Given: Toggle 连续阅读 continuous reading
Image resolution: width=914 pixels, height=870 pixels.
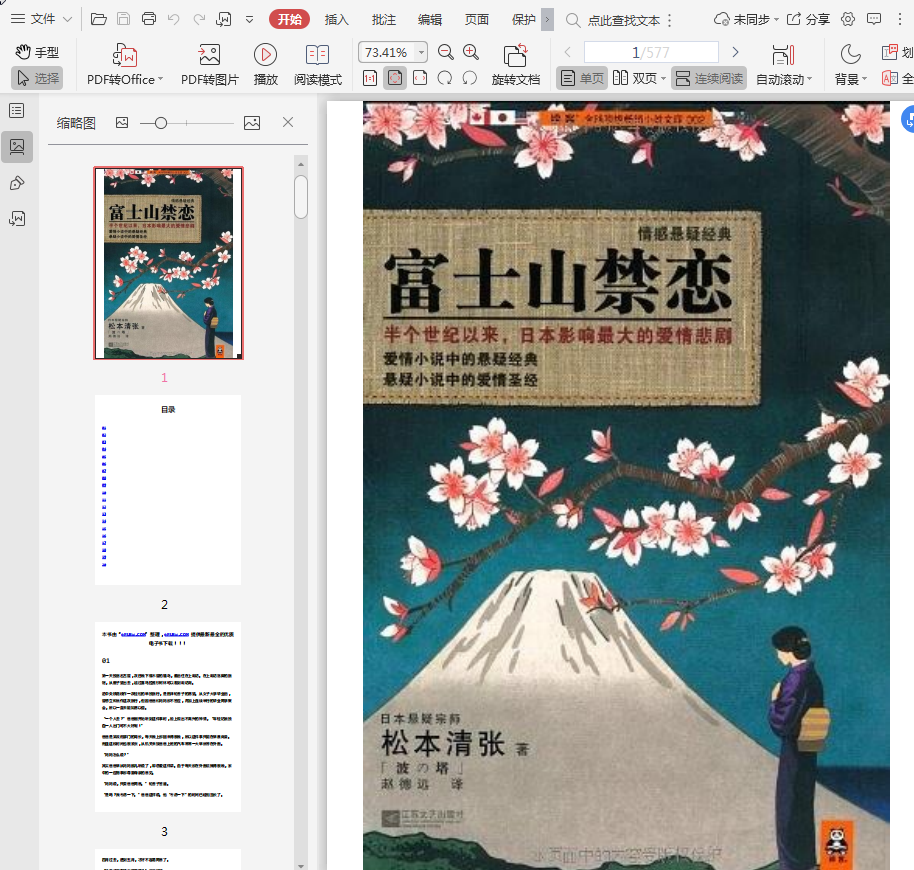Looking at the screenshot, I should coord(708,78).
